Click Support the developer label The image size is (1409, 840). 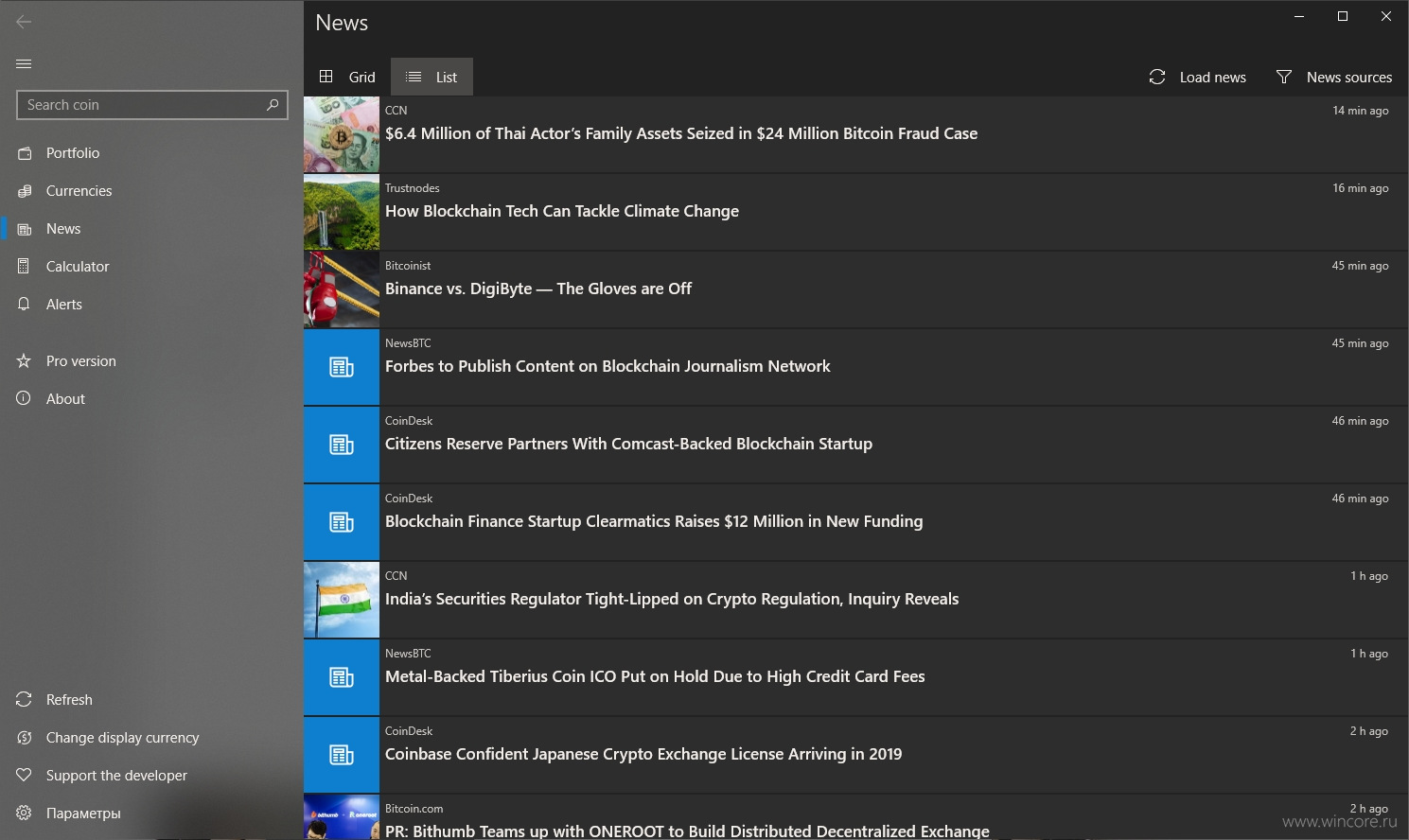[x=116, y=776]
